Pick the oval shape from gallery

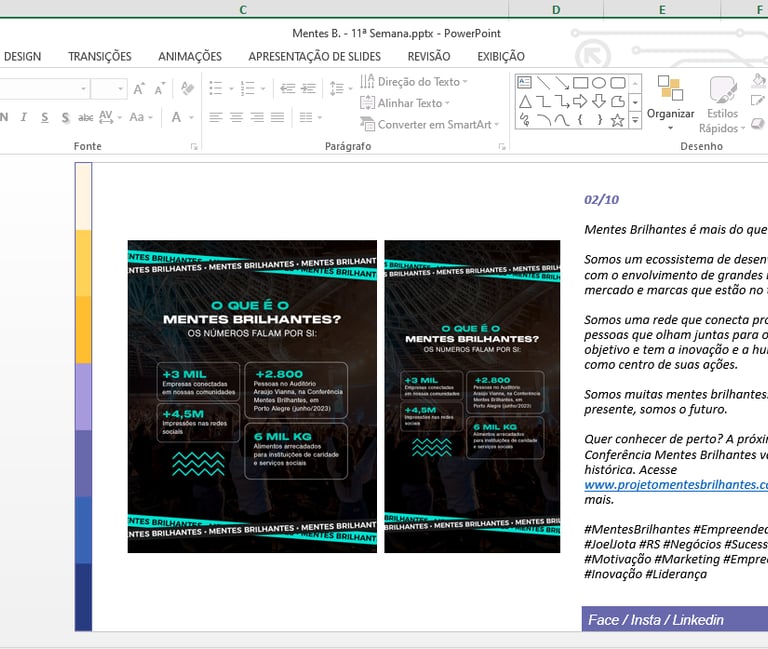pos(599,83)
